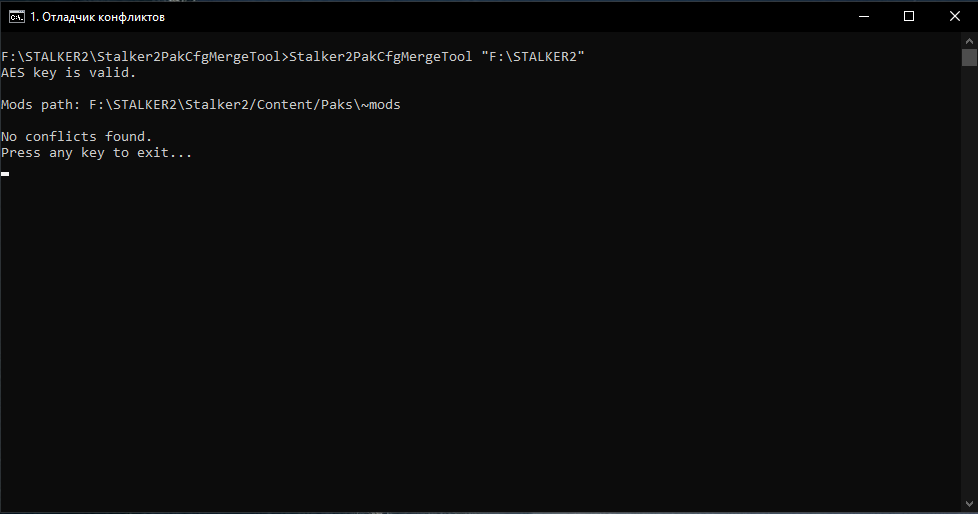Click the F:\STALKER2\Stalker2PakCfgMergeTool> prompt path
Screen dimensions: 978x514
[x=145, y=57]
